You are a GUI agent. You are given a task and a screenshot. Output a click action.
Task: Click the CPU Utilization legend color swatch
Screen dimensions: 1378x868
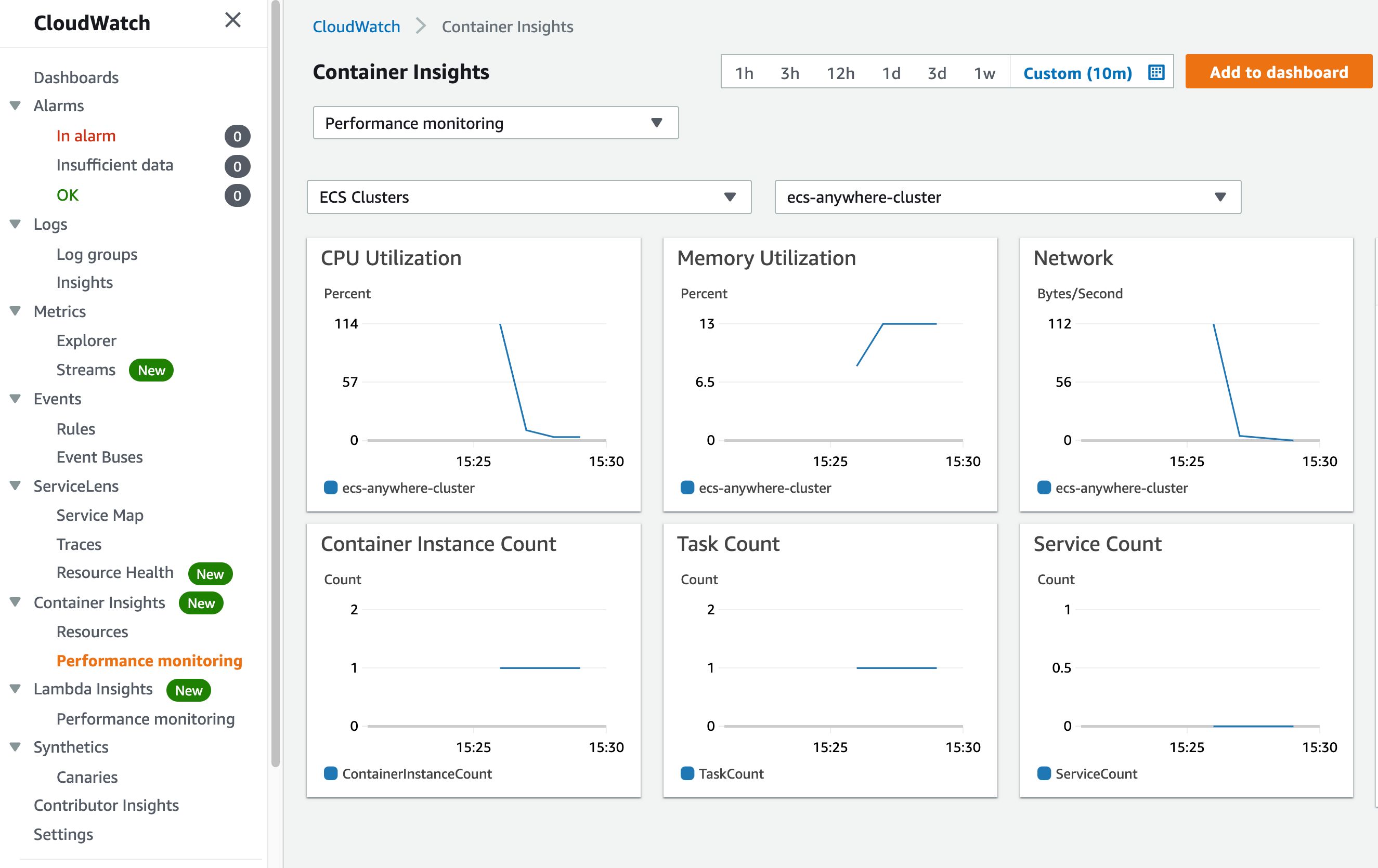pyautogui.click(x=330, y=488)
